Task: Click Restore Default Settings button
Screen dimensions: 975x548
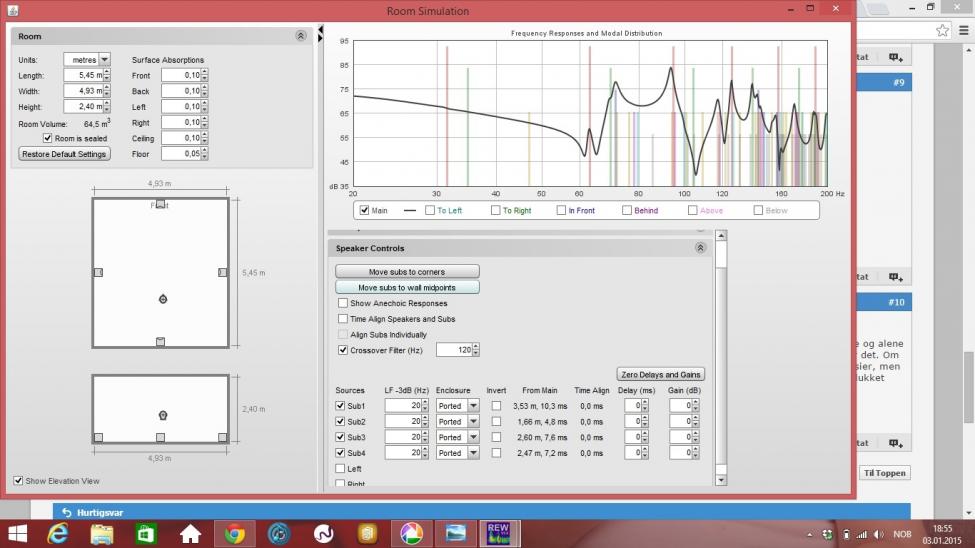Action: [x=65, y=154]
